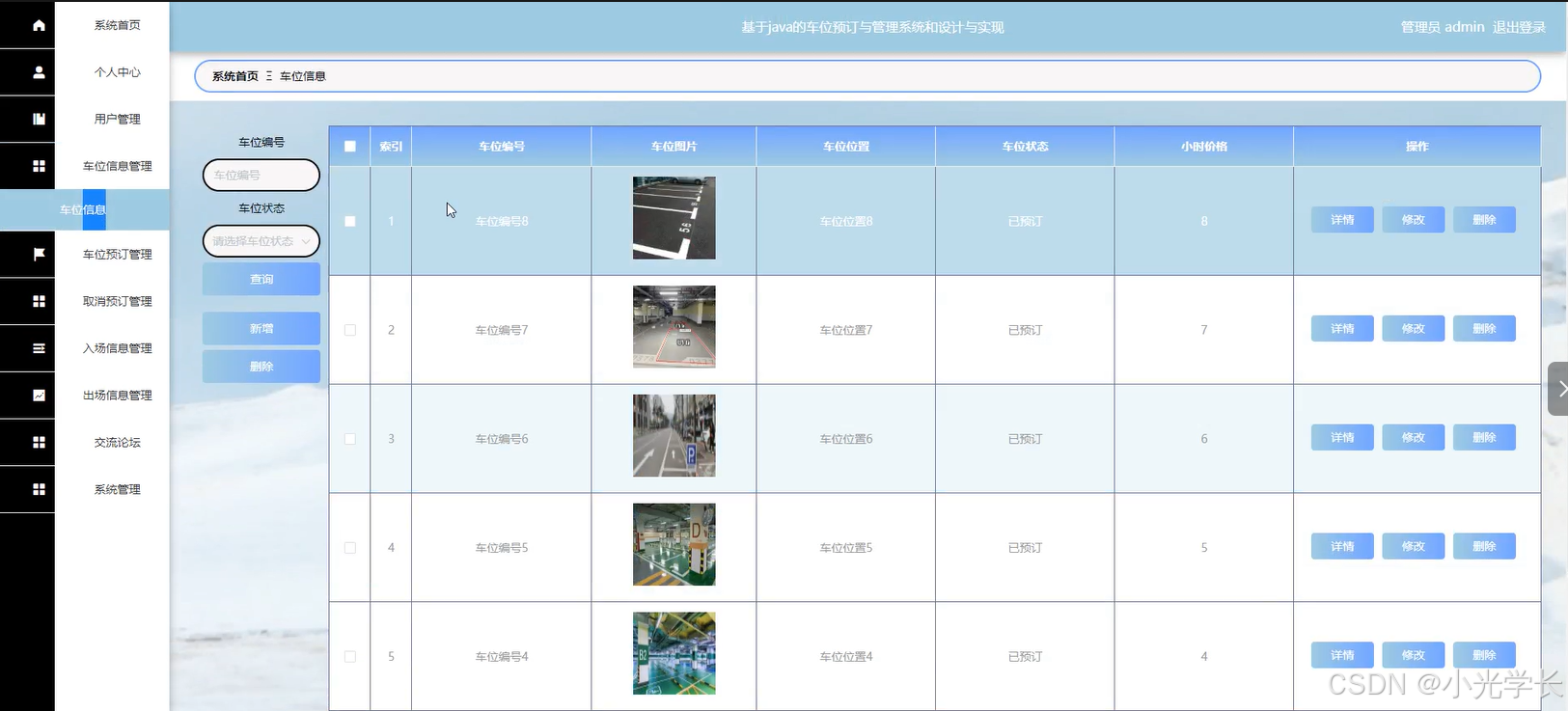Open 交流论坛 menu item

pyautogui.click(x=117, y=442)
